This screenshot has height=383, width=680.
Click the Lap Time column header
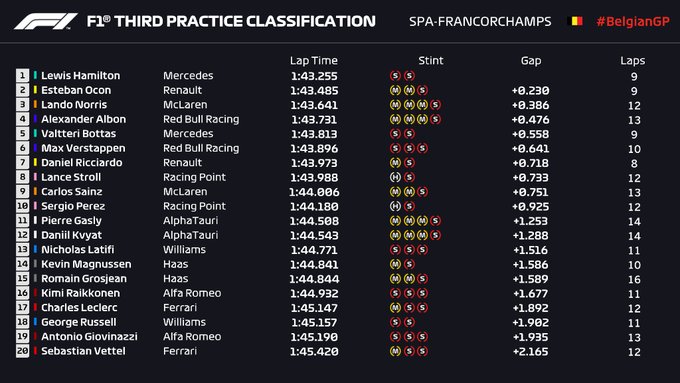[x=314, y=60]
